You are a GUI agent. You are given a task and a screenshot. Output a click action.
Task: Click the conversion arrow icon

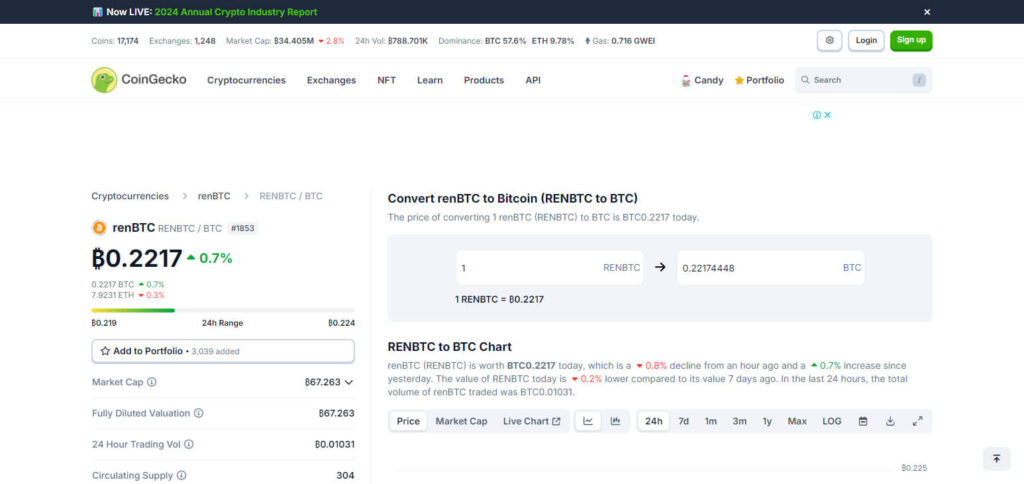pyautogui.click(x=660, y=267)
